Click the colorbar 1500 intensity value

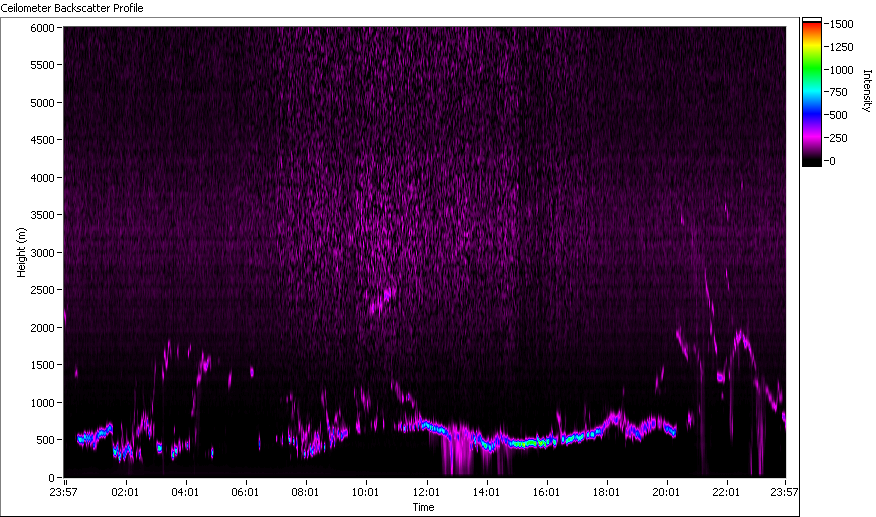tap(841, 24)
